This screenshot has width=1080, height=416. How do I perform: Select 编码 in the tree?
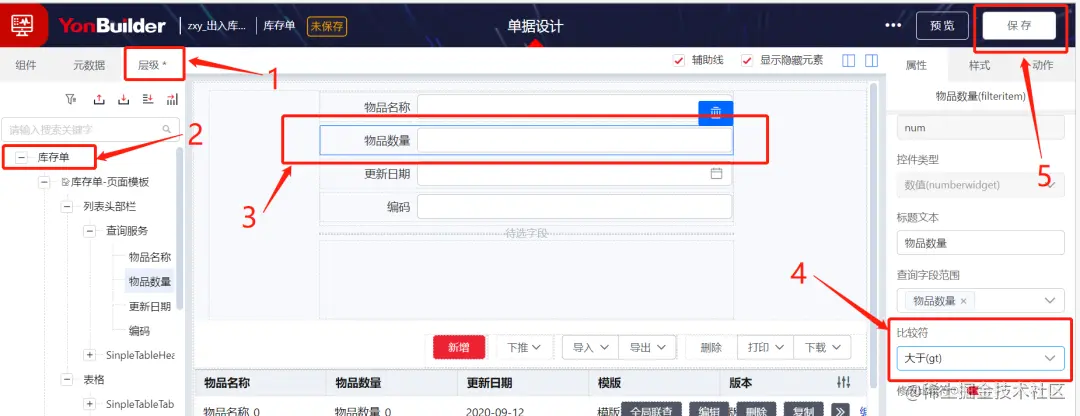[139, 331]
